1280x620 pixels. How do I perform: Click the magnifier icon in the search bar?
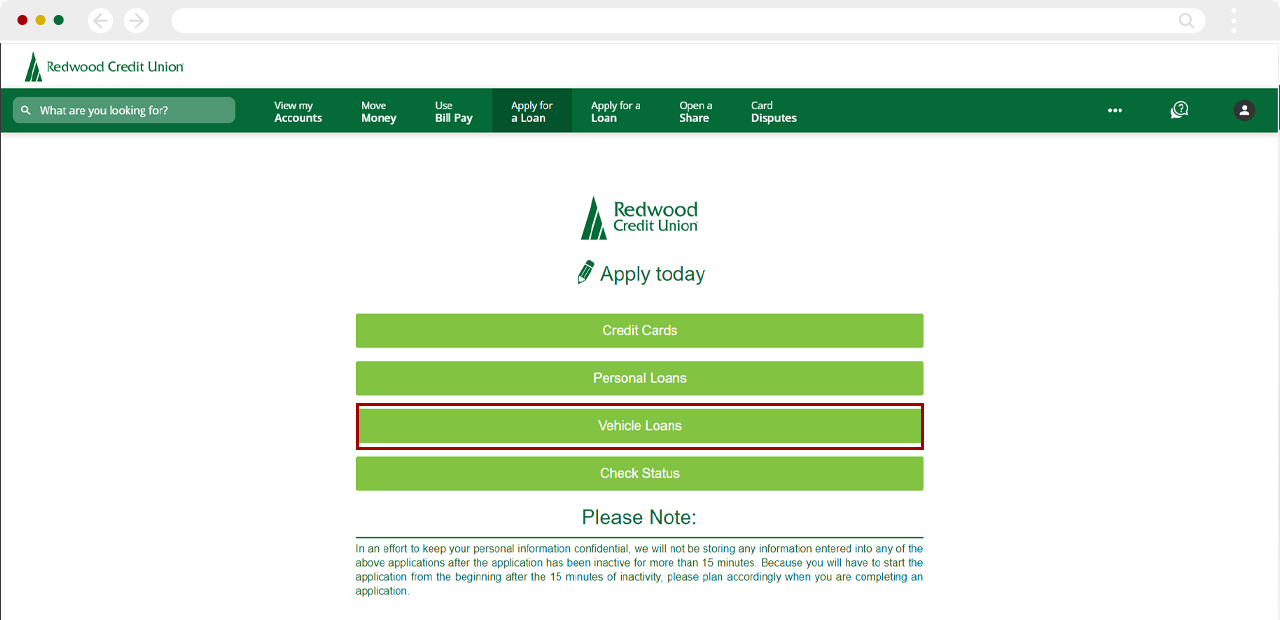[x=1185, y=20]
